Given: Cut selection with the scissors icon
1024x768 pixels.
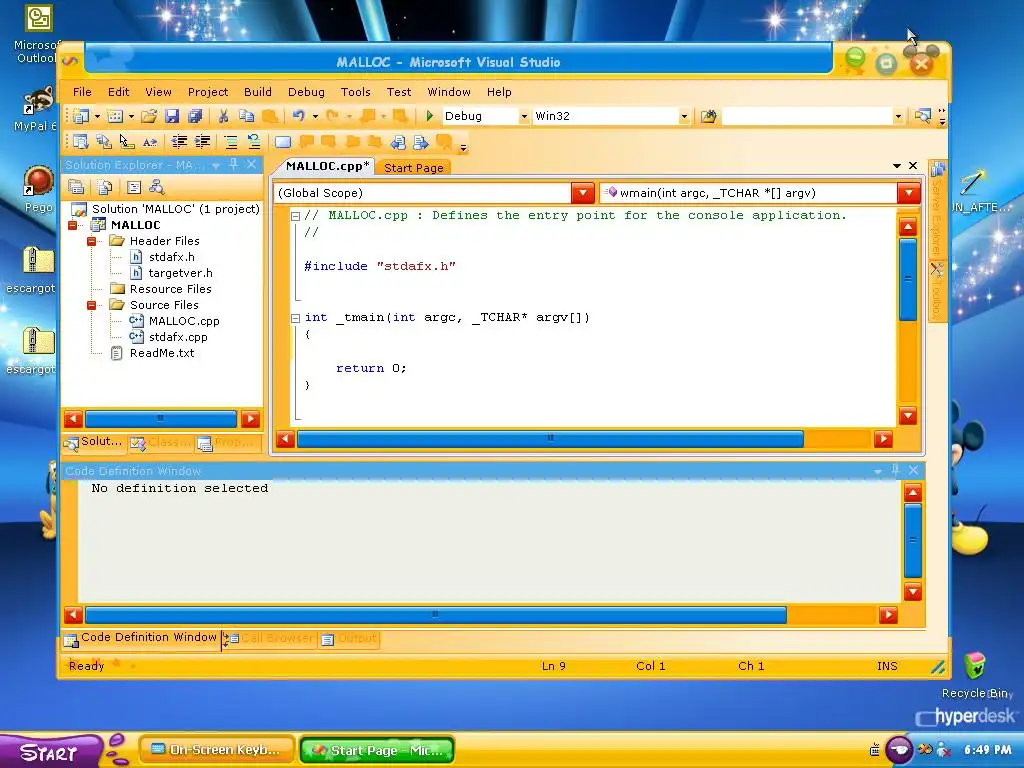Looking at the screenshot, I should tap(223, 116).
